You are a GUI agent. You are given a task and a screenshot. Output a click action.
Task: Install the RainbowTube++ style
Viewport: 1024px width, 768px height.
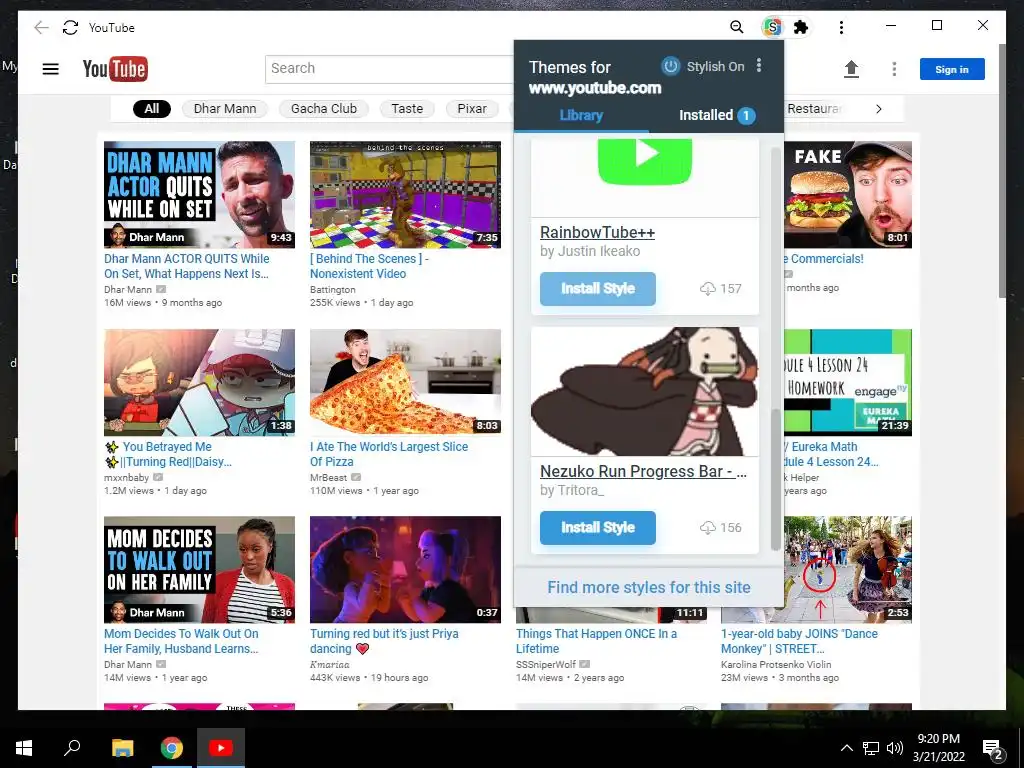click(x=598, y=289)
